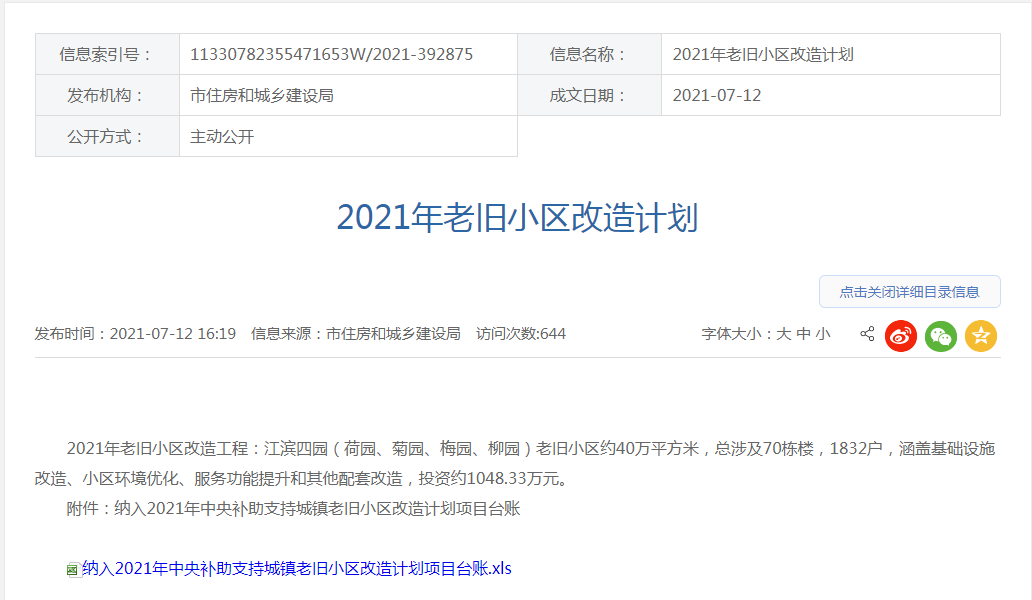
Task: Click the 信息索引号 label cell
Action: pos(107,54)
